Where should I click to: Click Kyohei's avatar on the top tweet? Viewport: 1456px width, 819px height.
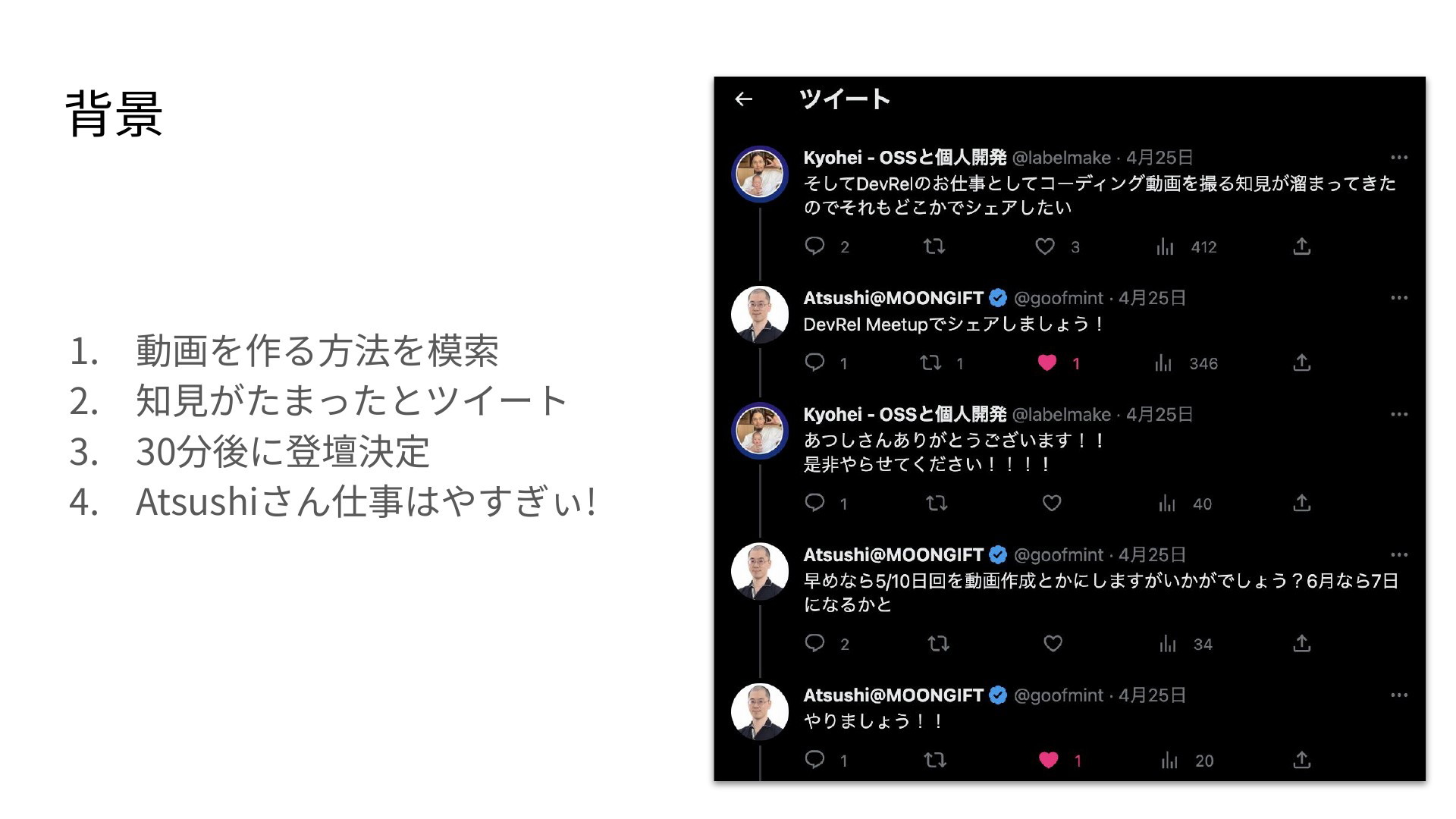(760, 174)
